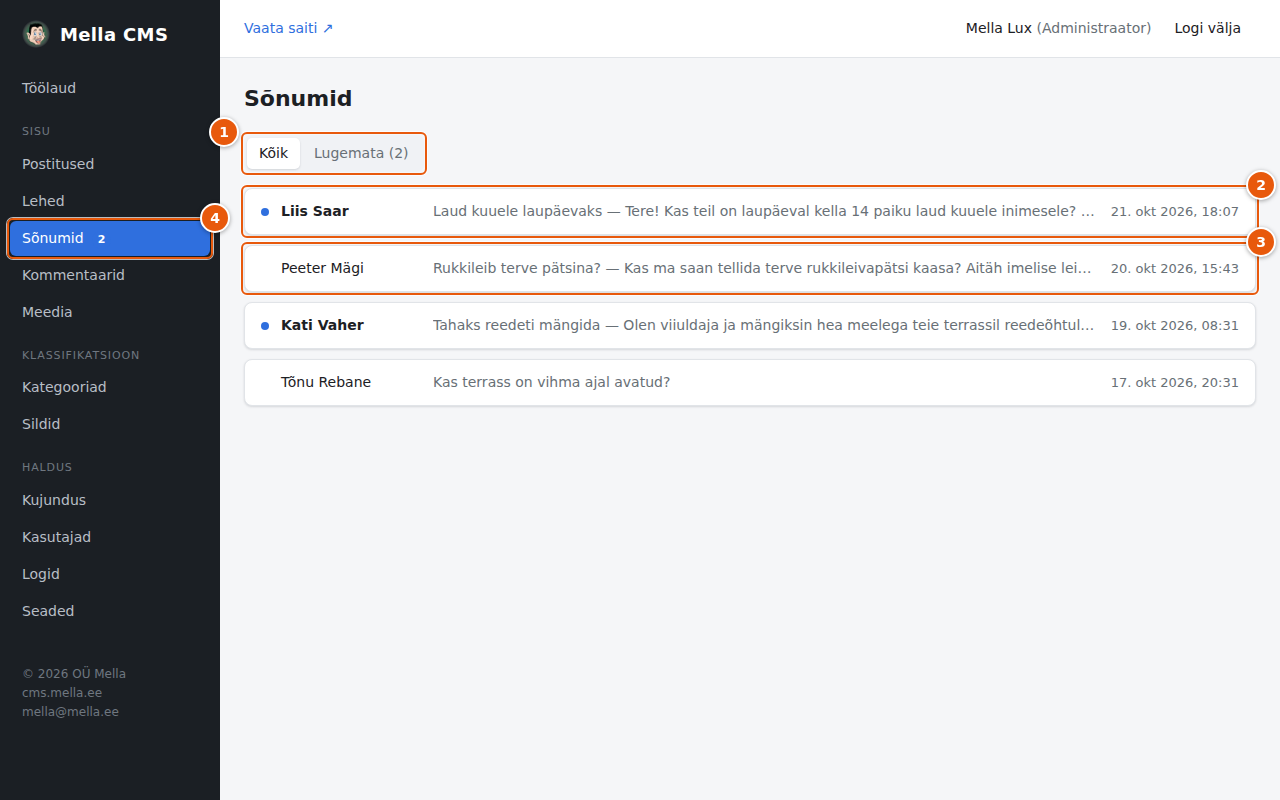Open the Lehed section
The height and width of the screenshot is (800, 1280).
click(110, 201)
